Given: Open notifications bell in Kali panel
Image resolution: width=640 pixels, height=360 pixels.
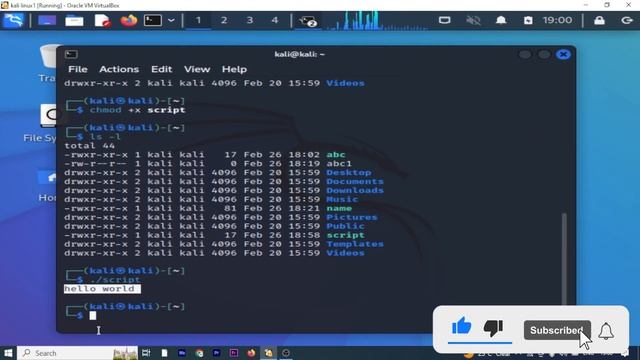Looking at the screenshot, I should (501, 20).
